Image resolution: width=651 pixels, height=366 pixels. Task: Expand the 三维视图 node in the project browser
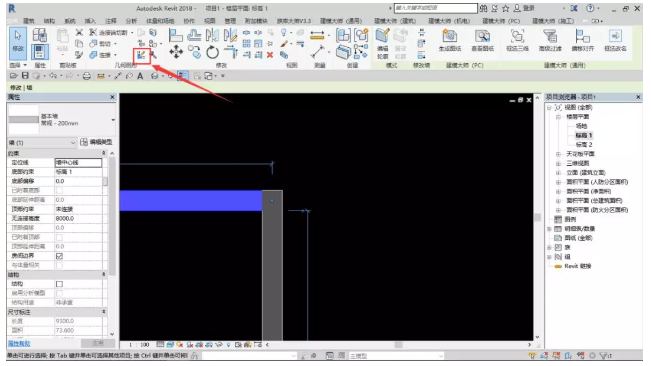[x=558, y=163]
